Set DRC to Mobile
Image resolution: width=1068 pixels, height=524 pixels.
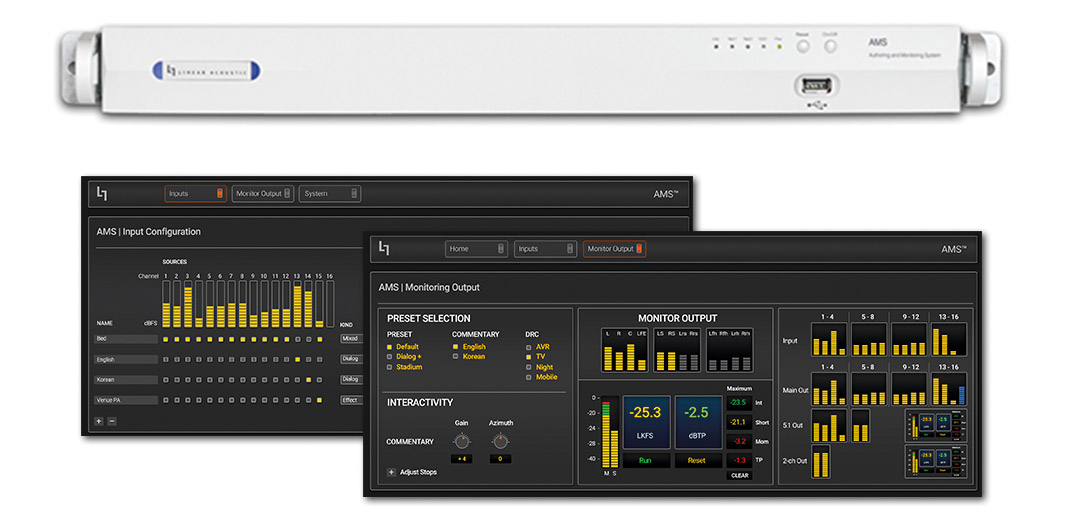[x=541, y=377]
